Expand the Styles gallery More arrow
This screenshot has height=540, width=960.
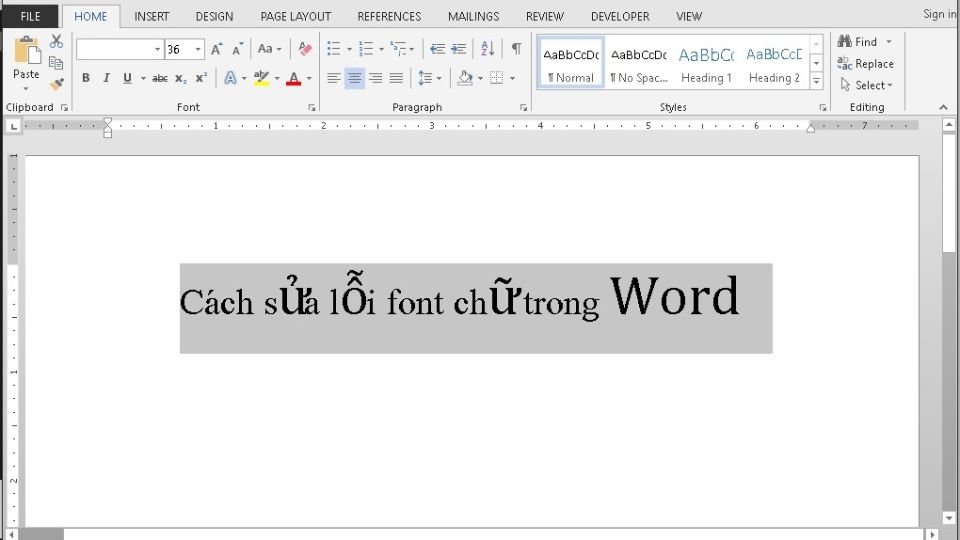coord(816,81)
